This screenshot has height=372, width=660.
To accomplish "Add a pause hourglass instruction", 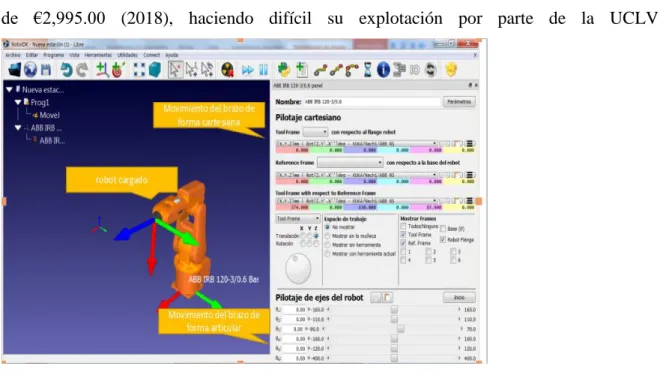I will pos(368,69).
